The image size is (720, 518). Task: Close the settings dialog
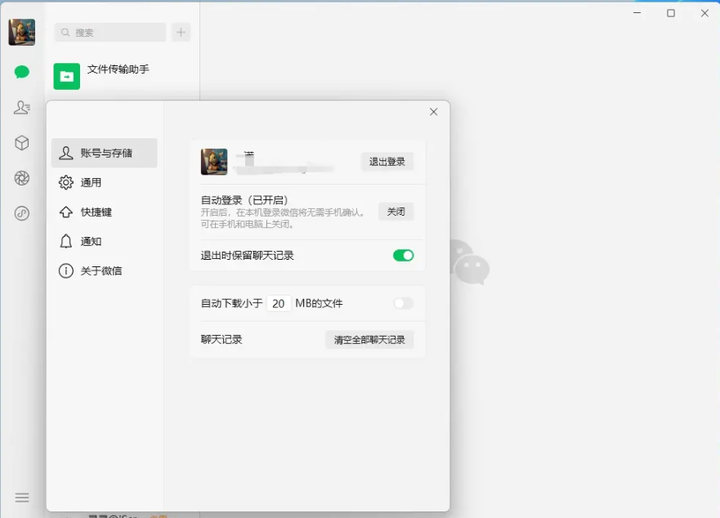pyautogui.click(x=433, y=112)
